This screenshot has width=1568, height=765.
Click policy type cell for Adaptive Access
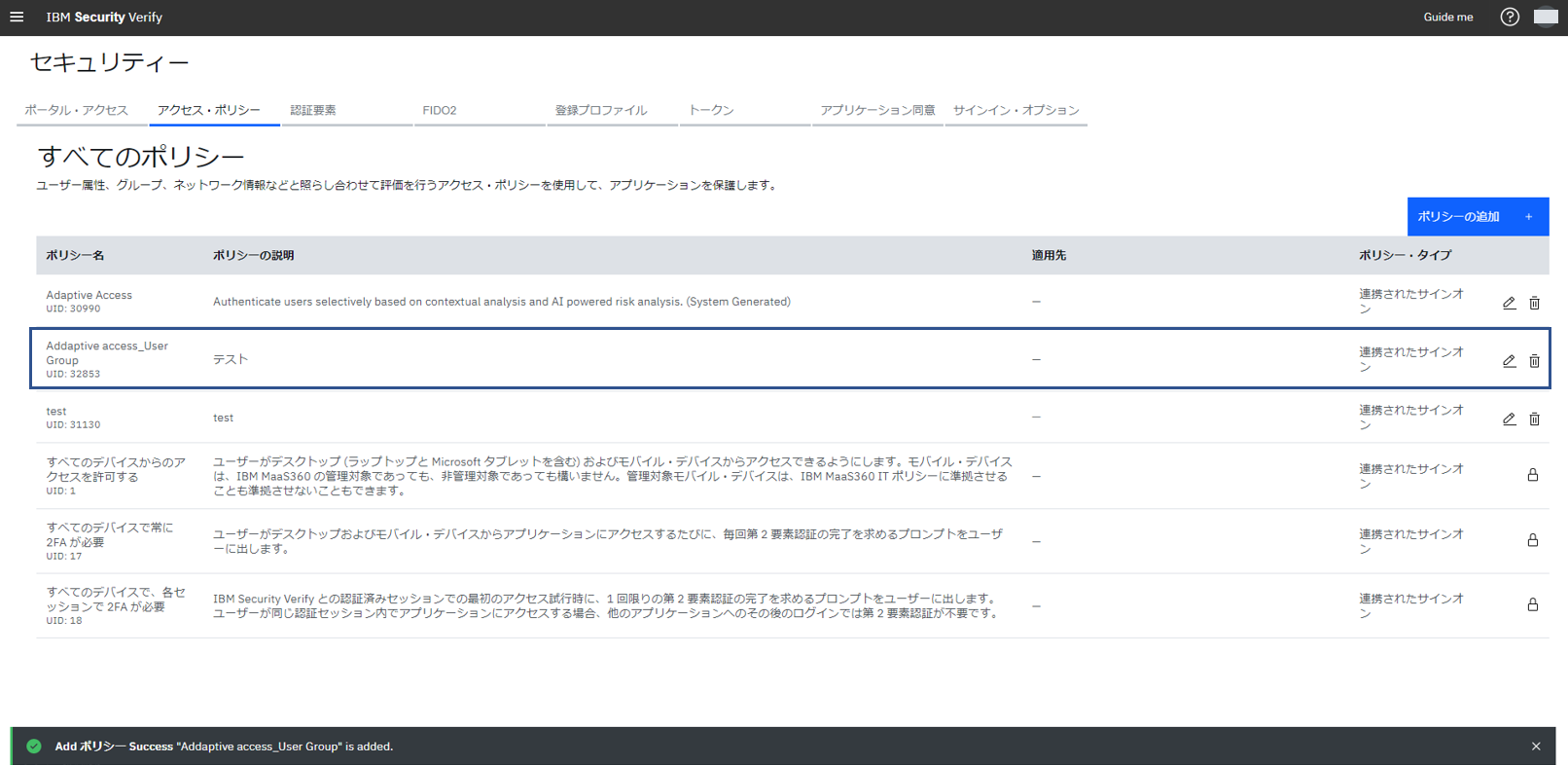click(x=1411, y=302)
